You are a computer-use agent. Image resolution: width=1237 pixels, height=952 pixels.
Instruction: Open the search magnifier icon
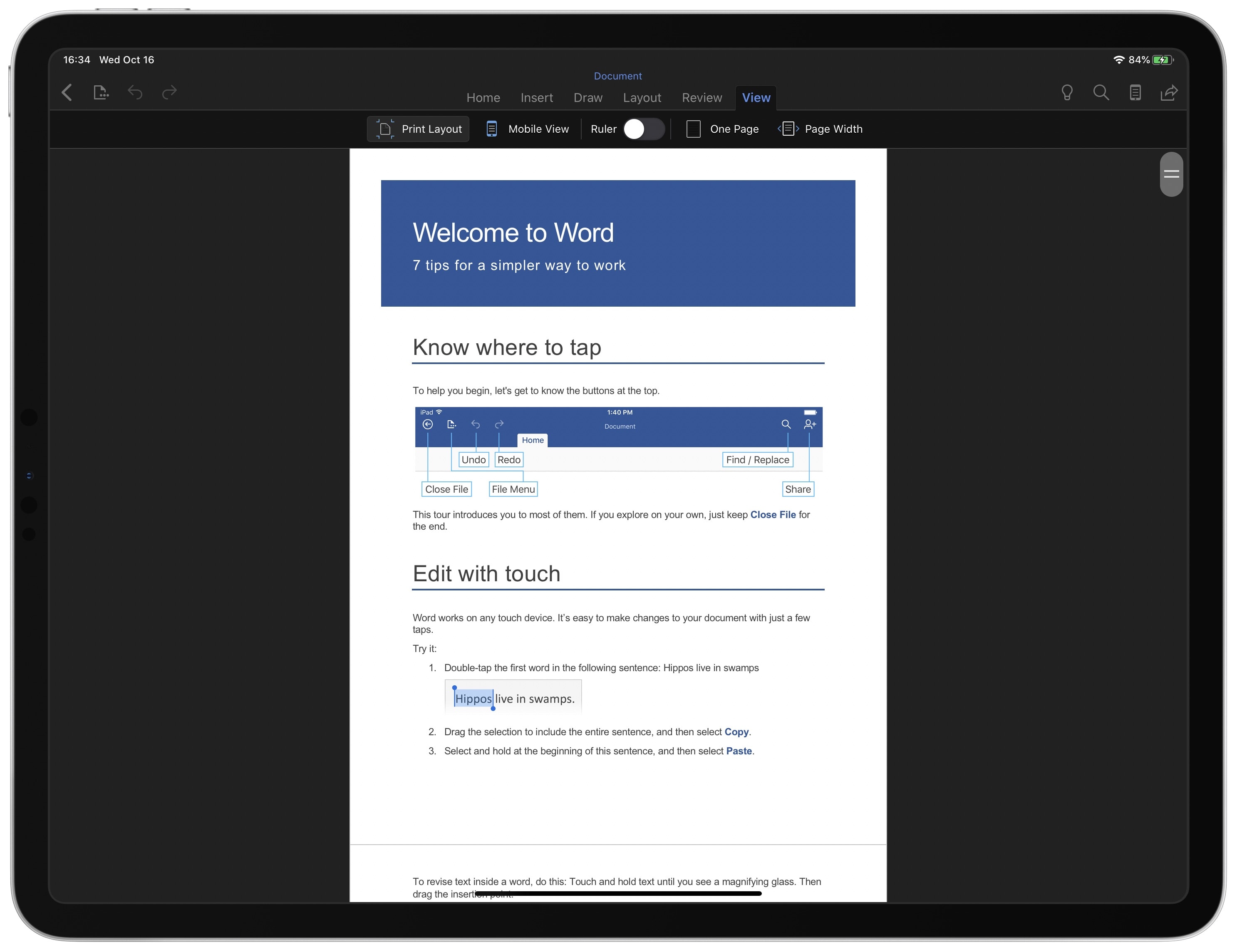coord(1101,92)
